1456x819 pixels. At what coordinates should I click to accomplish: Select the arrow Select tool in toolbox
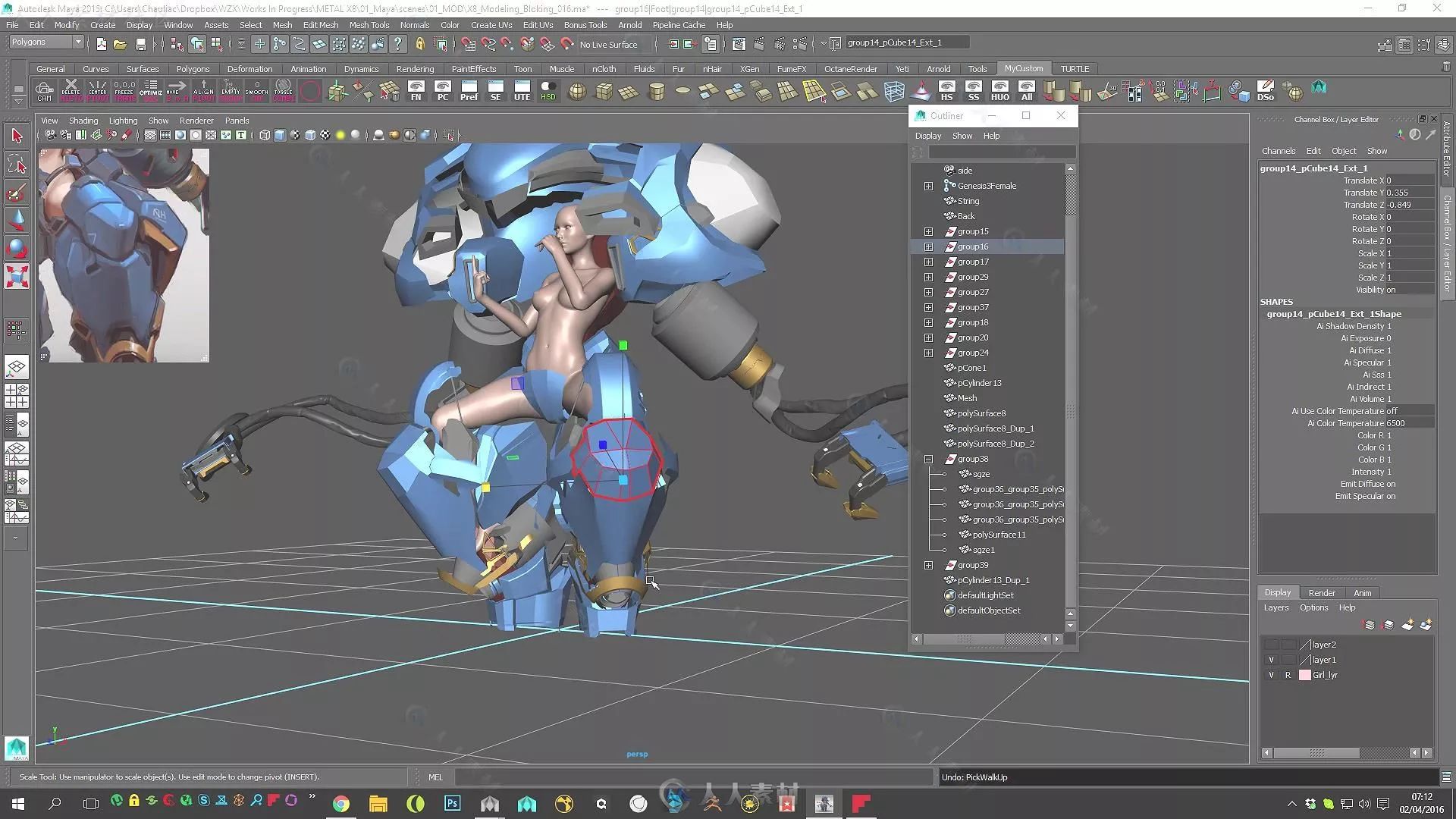tap(17, 136)
